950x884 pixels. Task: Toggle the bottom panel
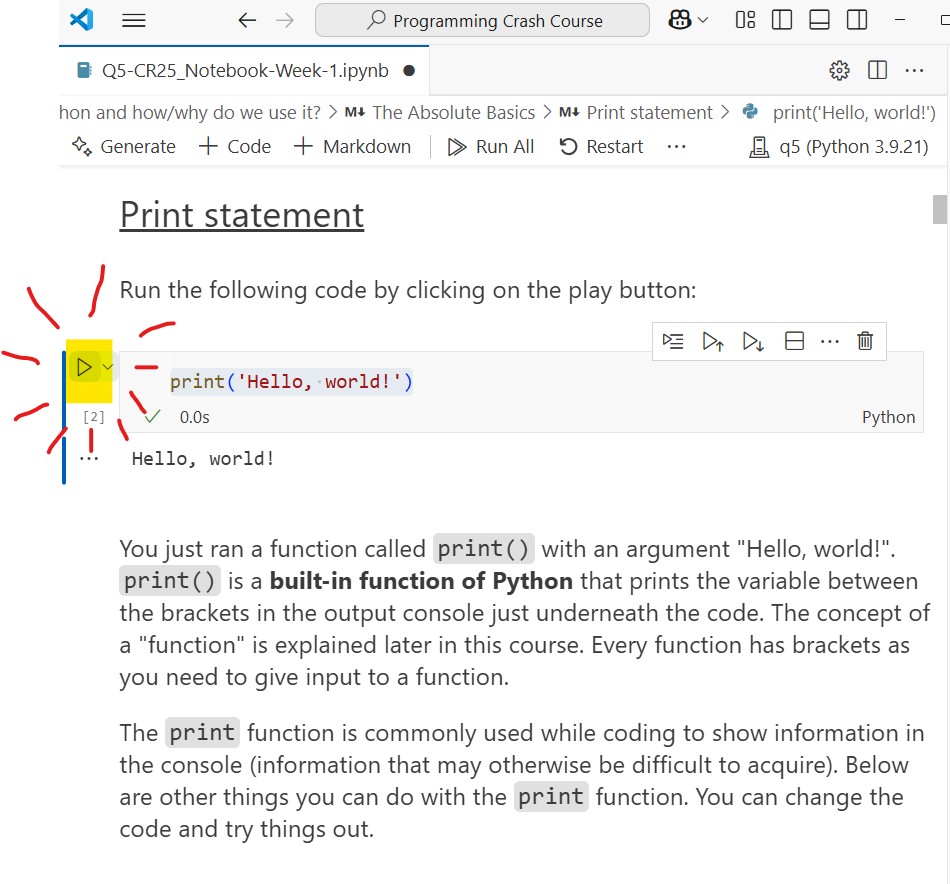click(819, 20)
